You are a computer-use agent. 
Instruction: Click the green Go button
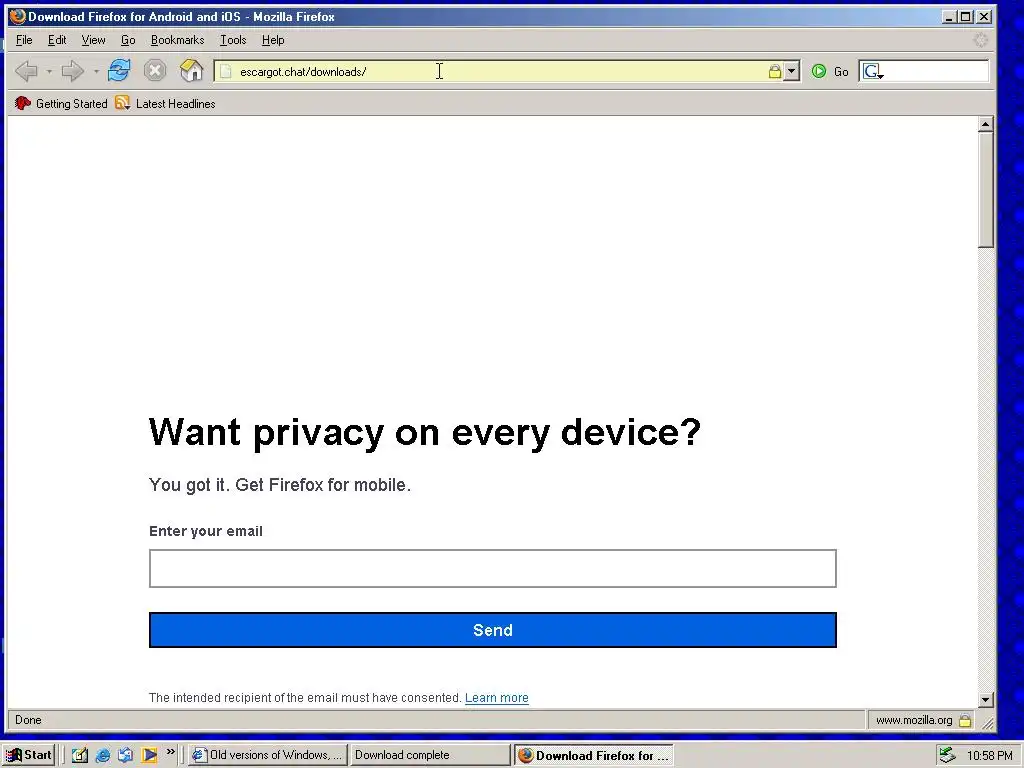(830, 71)
